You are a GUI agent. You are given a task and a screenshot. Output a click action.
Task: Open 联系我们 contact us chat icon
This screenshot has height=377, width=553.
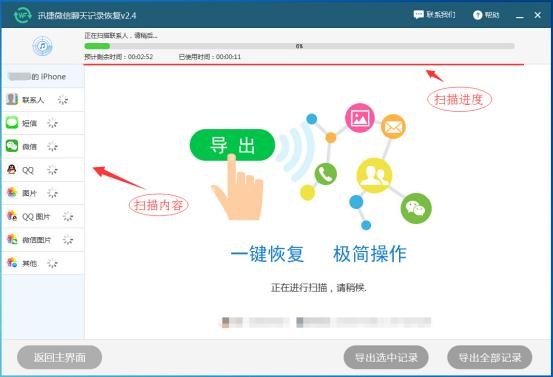click(x=418, y=15)
